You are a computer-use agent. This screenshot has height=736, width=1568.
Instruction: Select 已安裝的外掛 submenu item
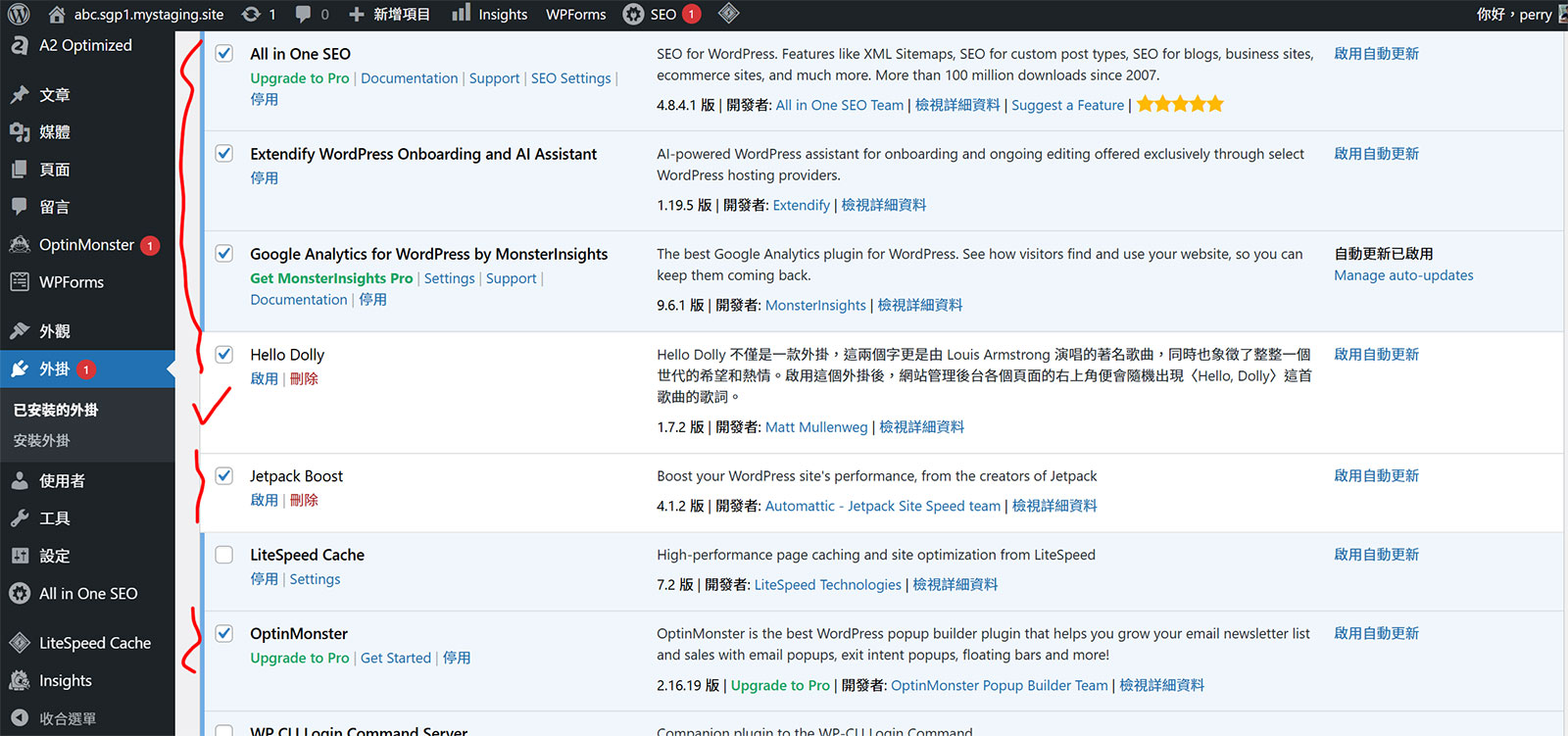point(56,410)
